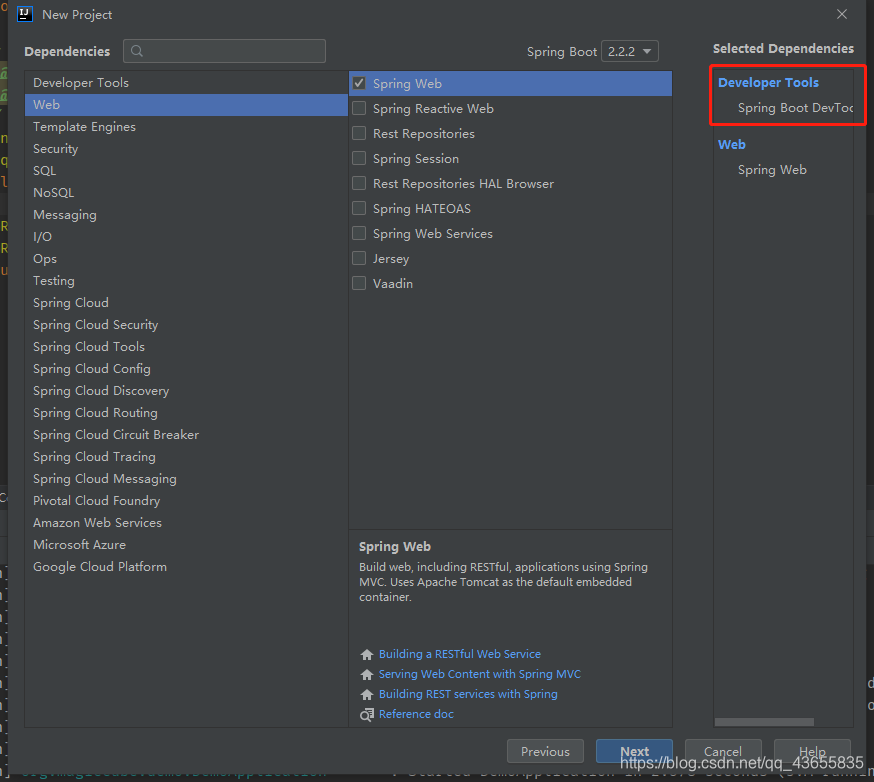
Task: Click the reference doc icon
Action: click(367, 715)
